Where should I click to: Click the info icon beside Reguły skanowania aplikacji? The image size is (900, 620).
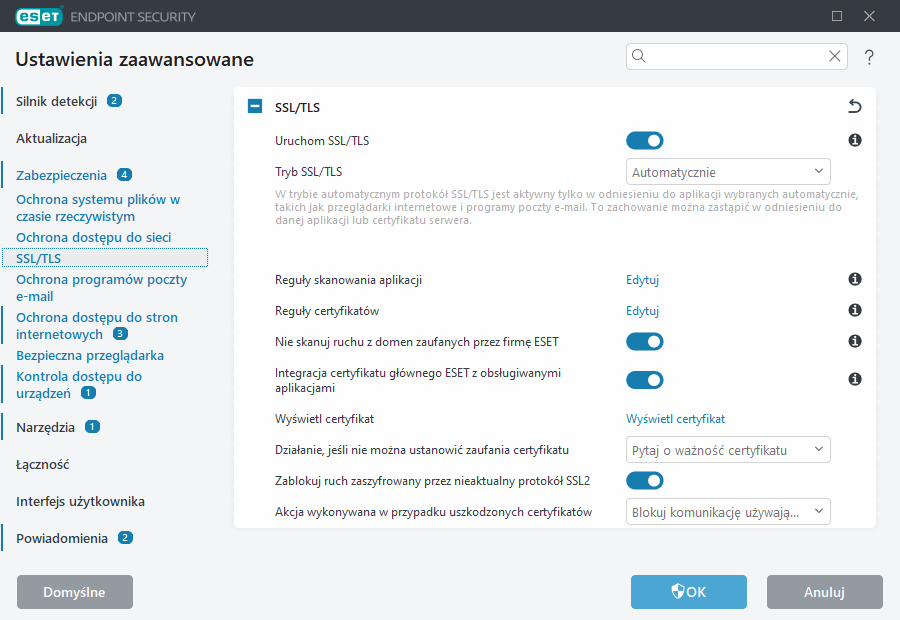click(x=855, y=279)
